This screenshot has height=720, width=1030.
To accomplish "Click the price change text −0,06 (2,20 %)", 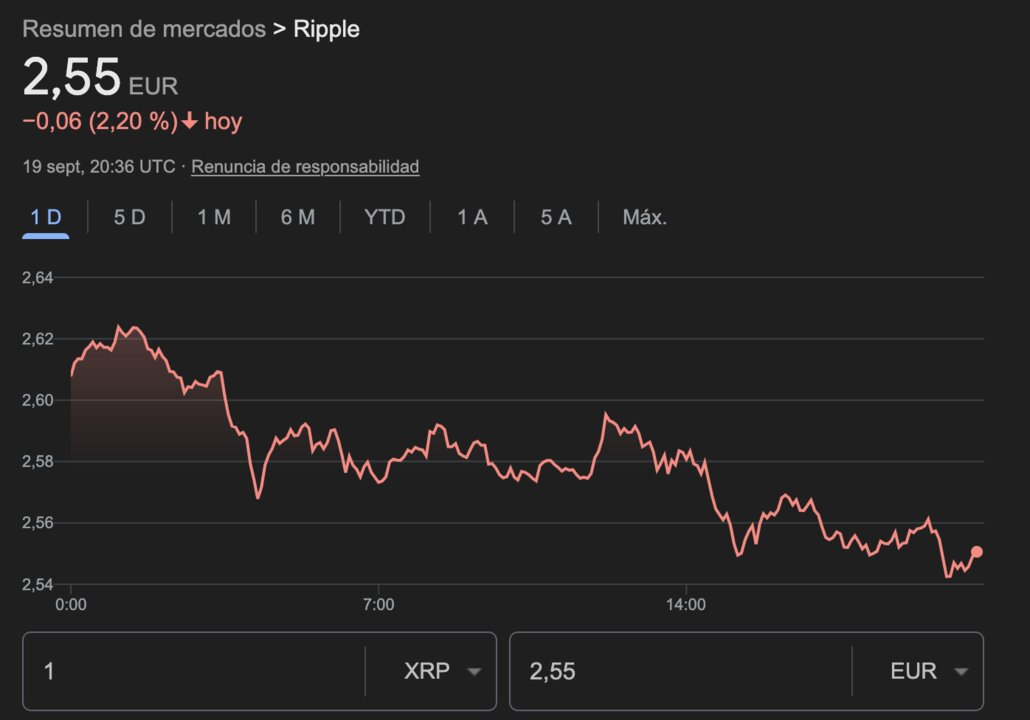I will tap(100, 120).
